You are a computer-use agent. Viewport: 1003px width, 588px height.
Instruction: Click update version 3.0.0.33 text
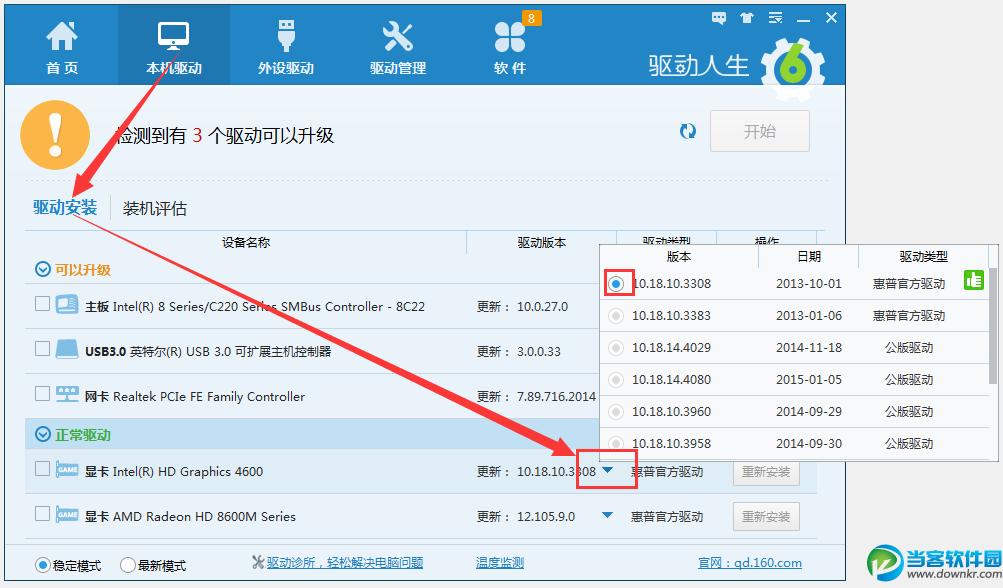539,351
